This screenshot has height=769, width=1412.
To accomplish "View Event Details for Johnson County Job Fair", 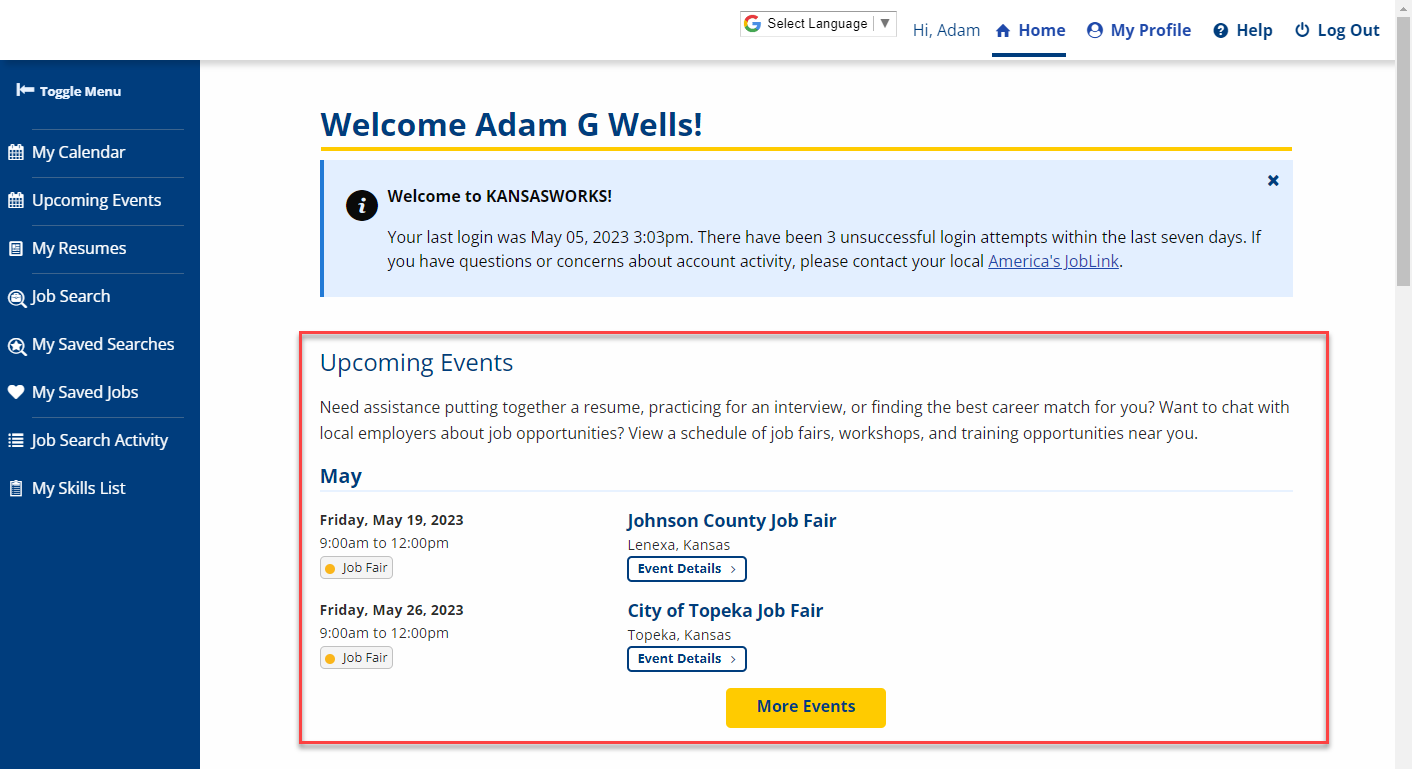I will pos(687,569).
